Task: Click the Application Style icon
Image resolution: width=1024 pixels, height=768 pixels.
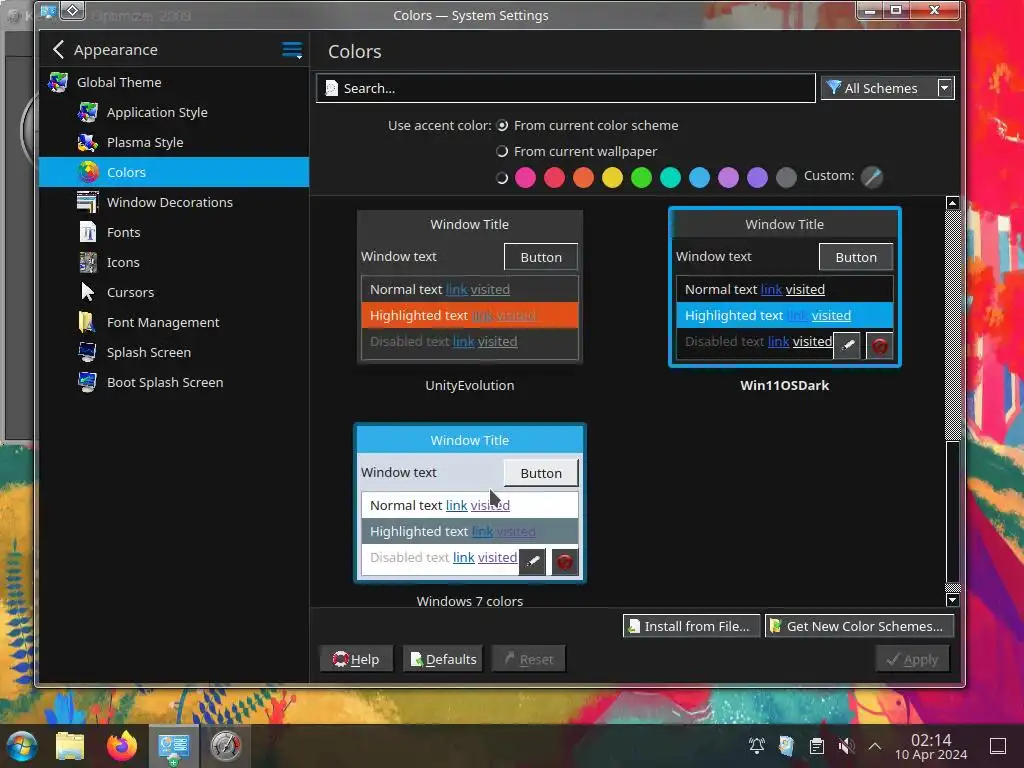Action: point(88,112)
